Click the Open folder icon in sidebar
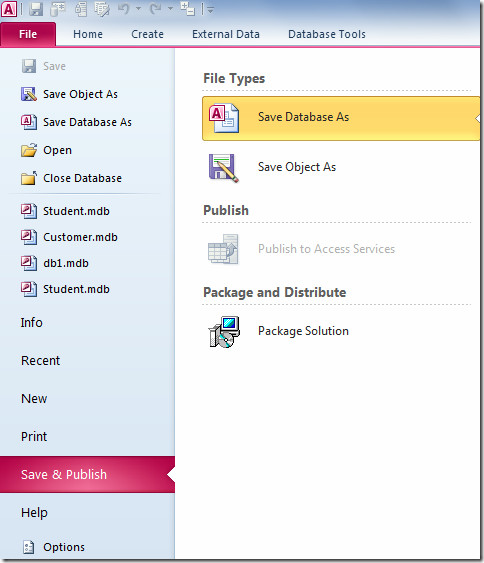484x563 pixels. pos(29,150)
